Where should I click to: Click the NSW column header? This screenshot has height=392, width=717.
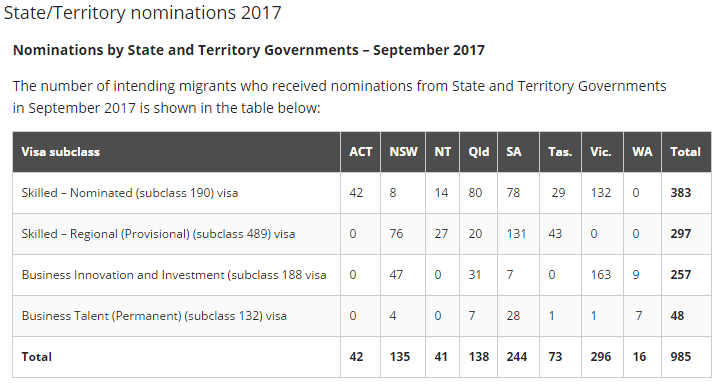[403, 152]
